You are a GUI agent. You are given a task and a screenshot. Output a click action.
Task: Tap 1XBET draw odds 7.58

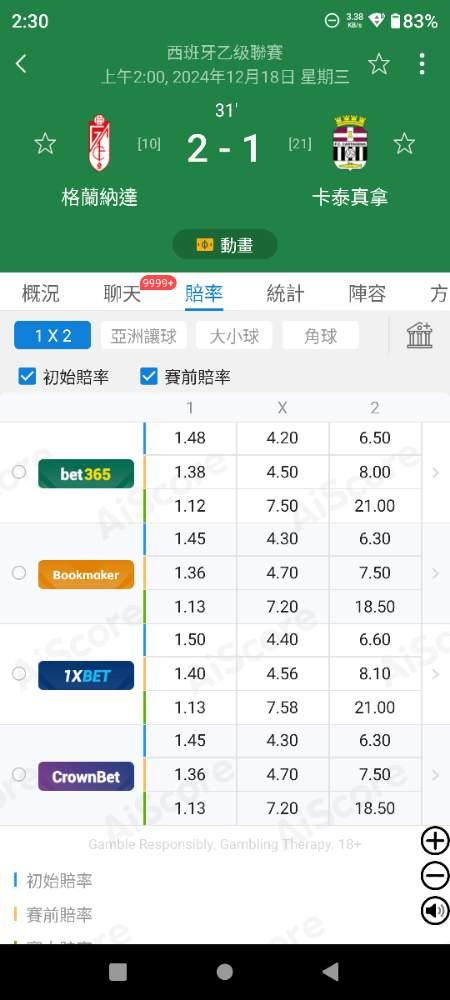282,707
